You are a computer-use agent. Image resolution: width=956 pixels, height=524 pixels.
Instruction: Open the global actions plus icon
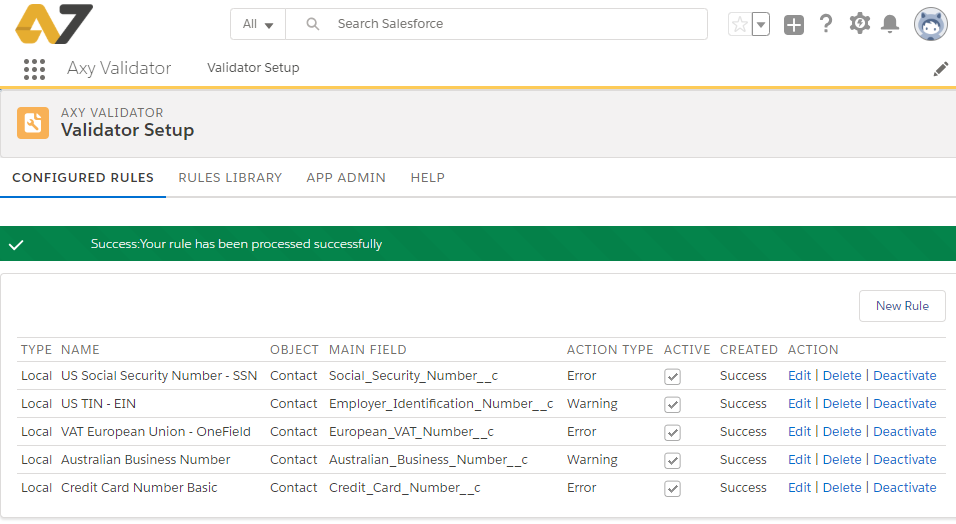click(x=794, y=24)
